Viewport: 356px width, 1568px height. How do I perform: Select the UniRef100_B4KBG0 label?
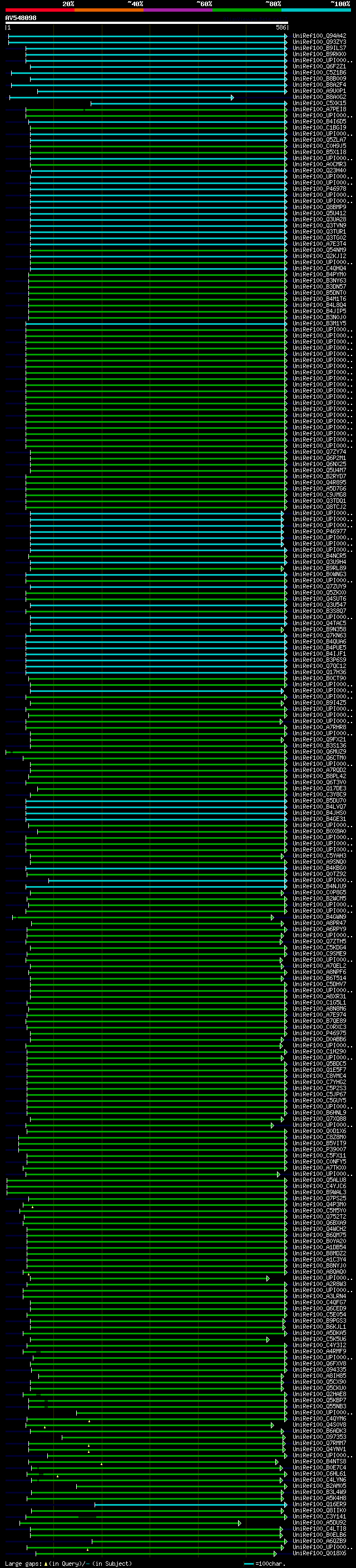(319, 868)
